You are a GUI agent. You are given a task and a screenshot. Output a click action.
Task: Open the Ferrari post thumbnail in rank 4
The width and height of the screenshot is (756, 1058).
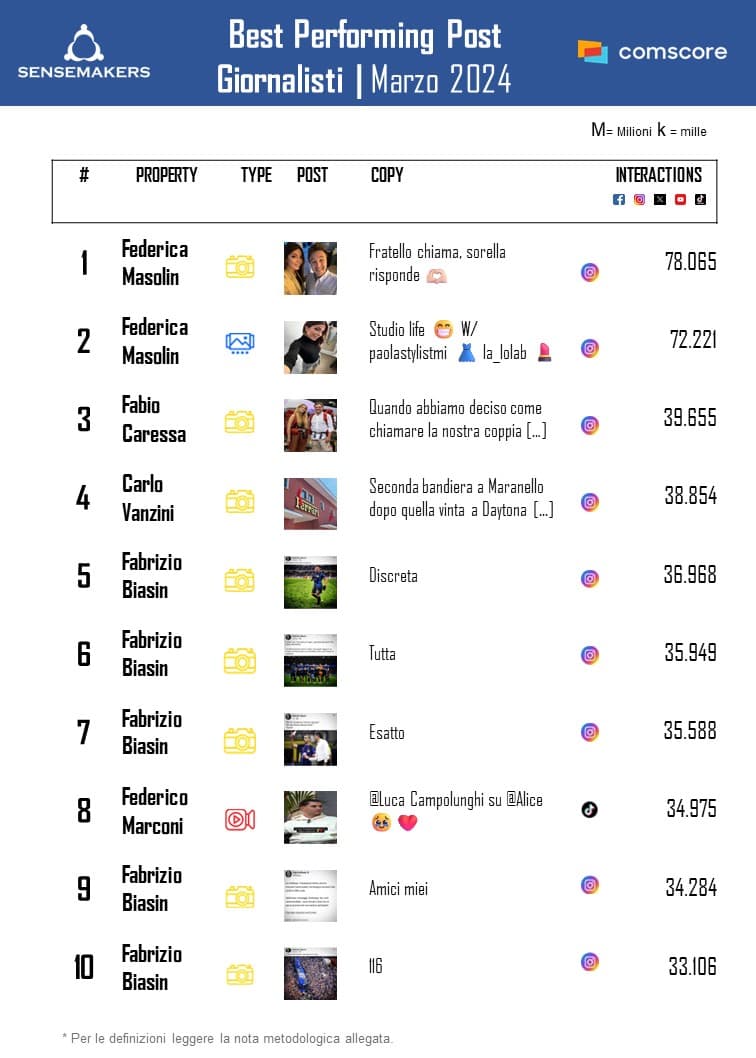coord(310,503)
